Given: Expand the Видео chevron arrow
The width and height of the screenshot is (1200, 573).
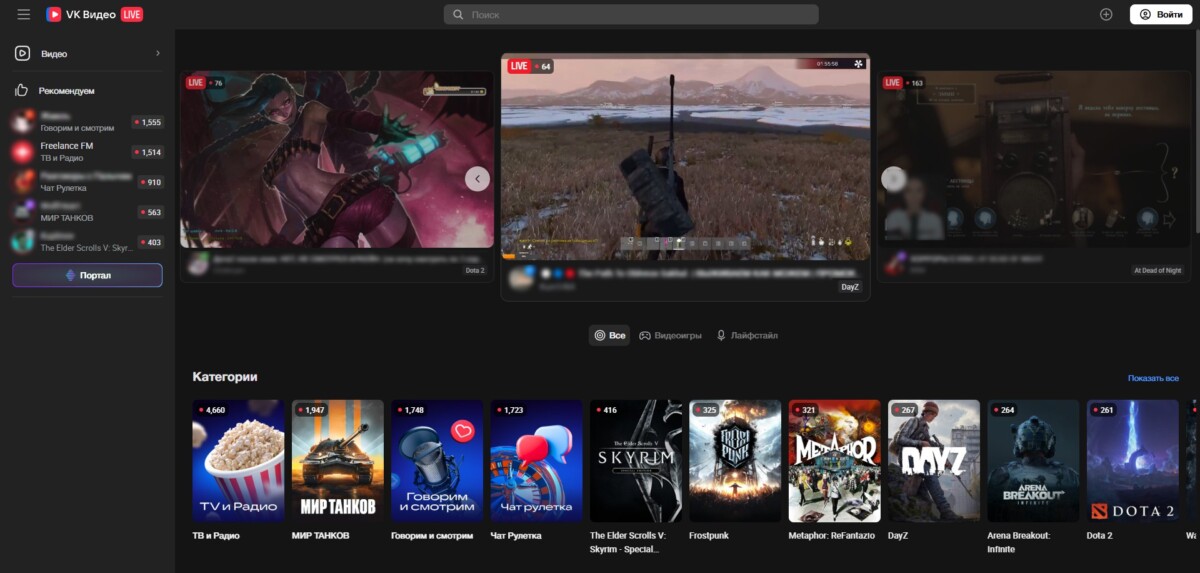Looking at the screenshot, I should [x=157, y=53].
